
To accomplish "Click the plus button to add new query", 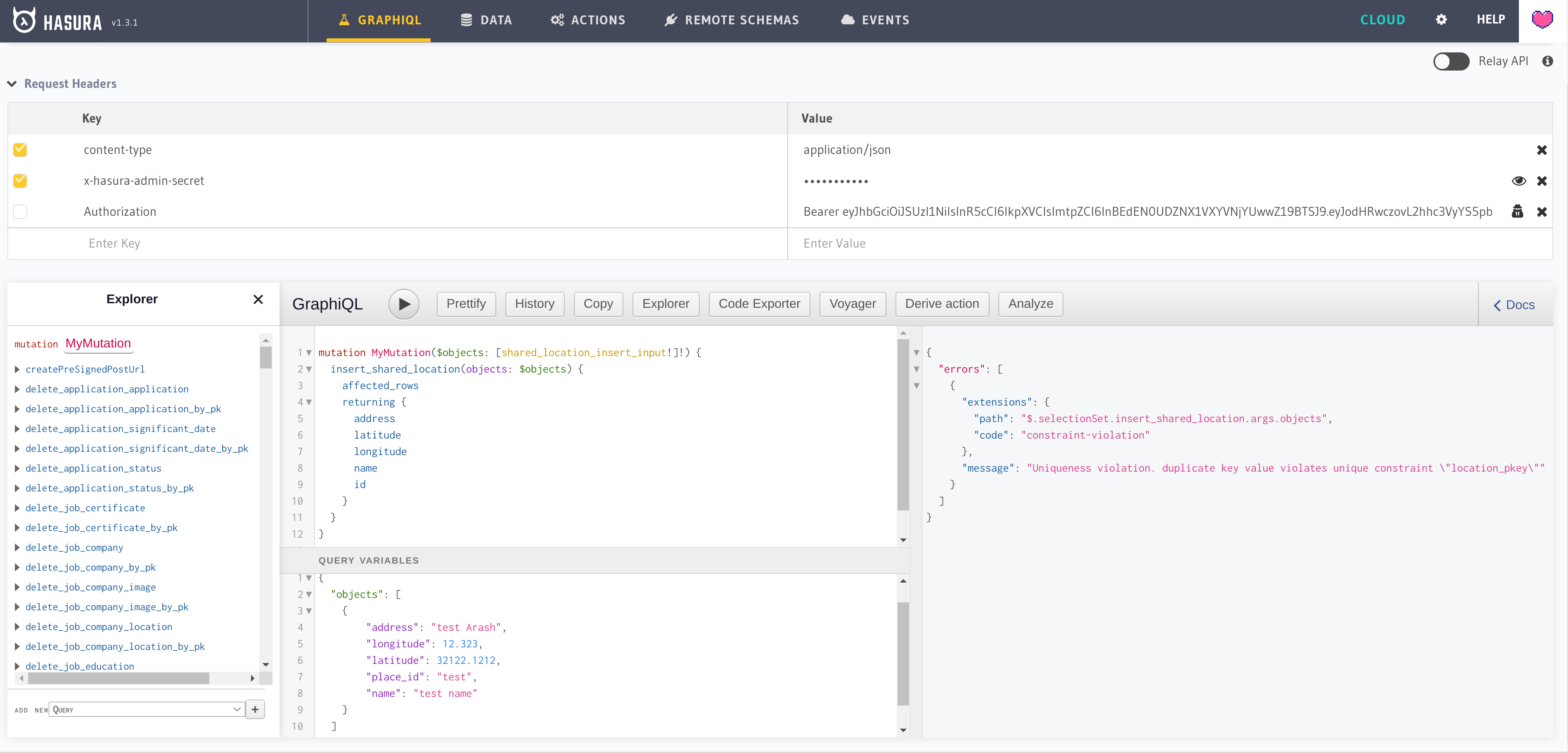I will coord(255,709).
